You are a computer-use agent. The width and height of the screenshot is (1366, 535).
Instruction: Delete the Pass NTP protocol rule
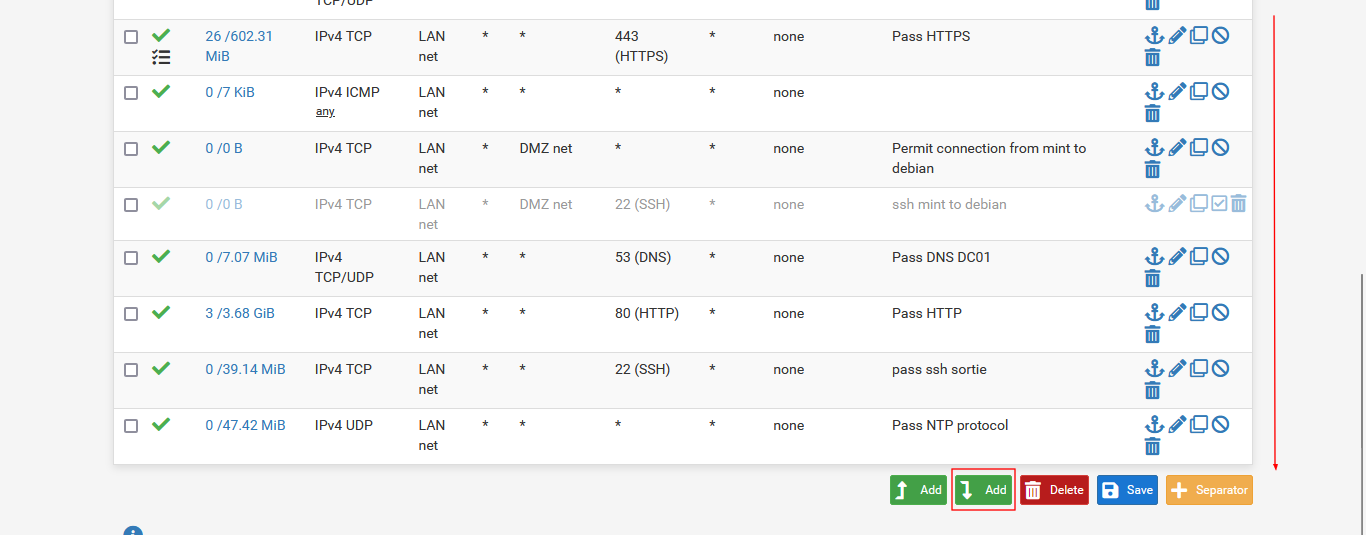pos(1153,446)
